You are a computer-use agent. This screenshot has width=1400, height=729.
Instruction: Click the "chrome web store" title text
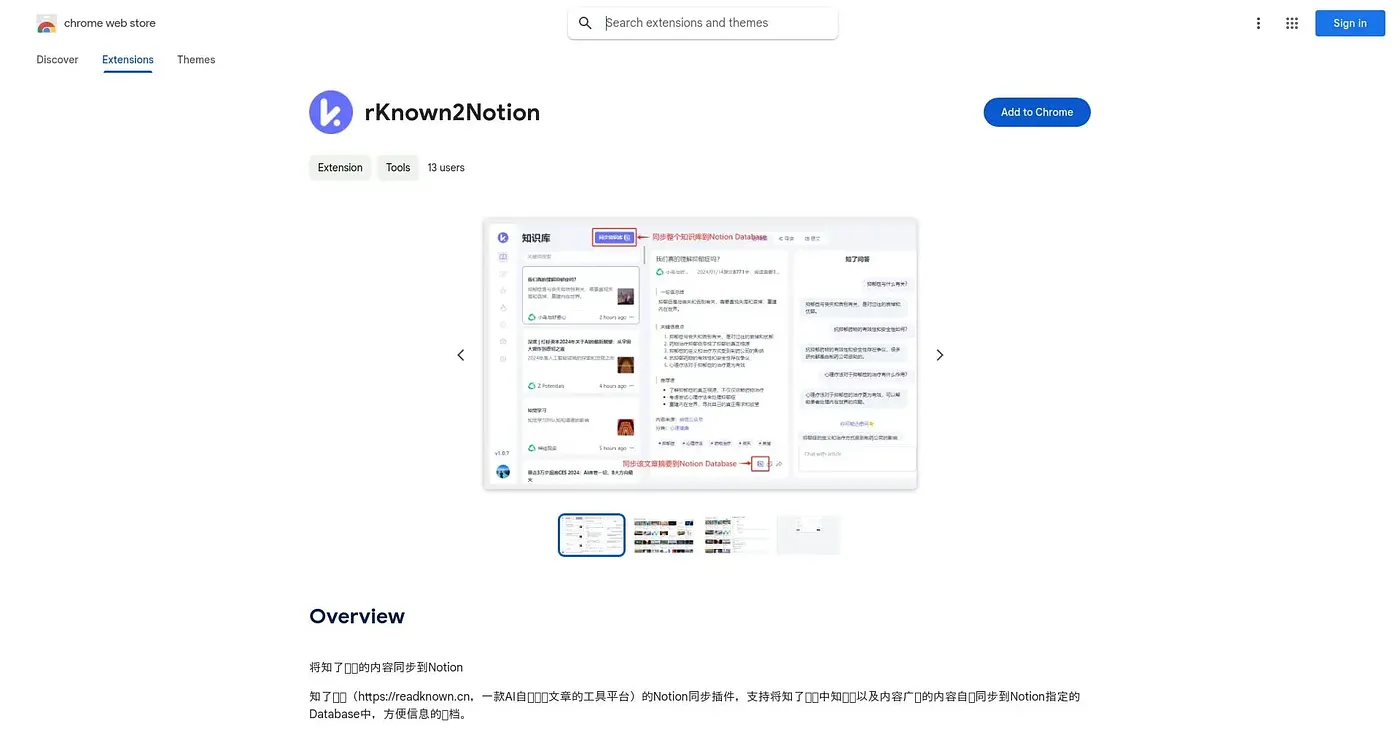[x=110, y=23]
